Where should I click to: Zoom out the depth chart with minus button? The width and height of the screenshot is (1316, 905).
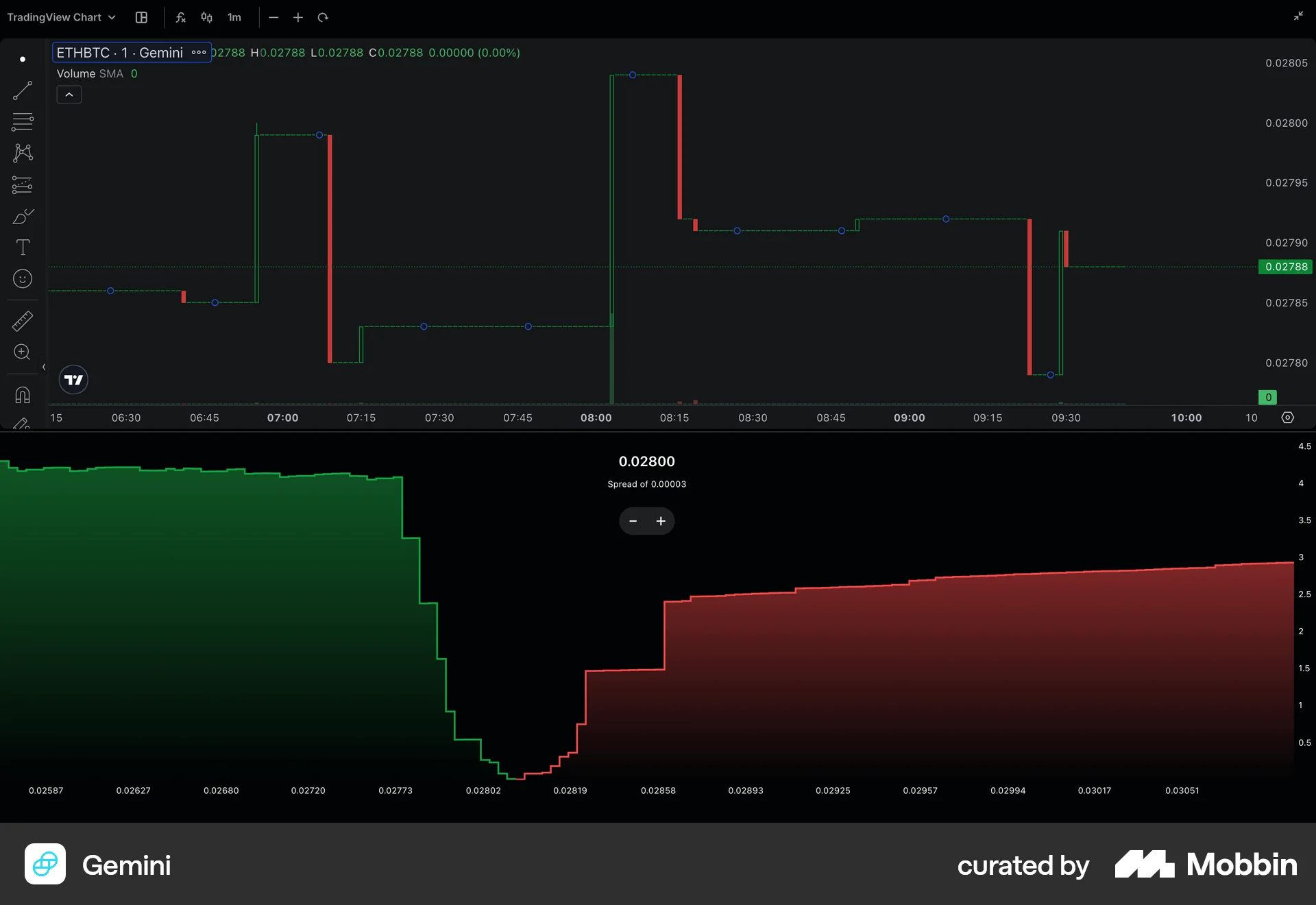click(x=632, y=521)
